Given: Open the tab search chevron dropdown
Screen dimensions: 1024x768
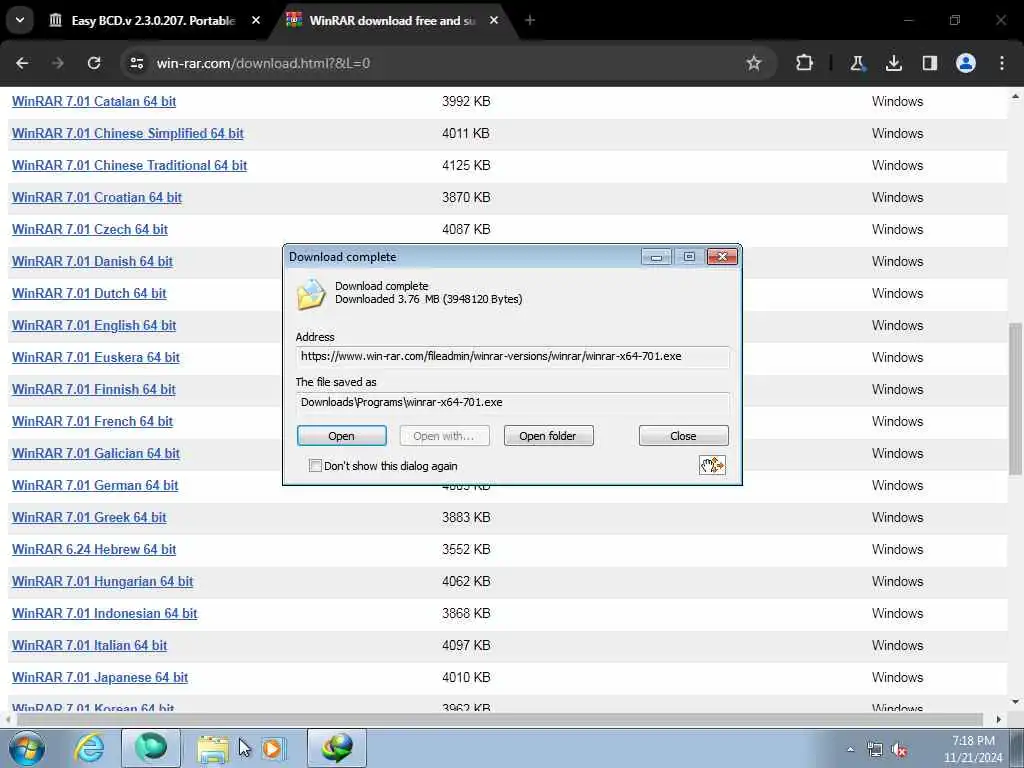Looking at the screenshot, I should click(20, 20).
